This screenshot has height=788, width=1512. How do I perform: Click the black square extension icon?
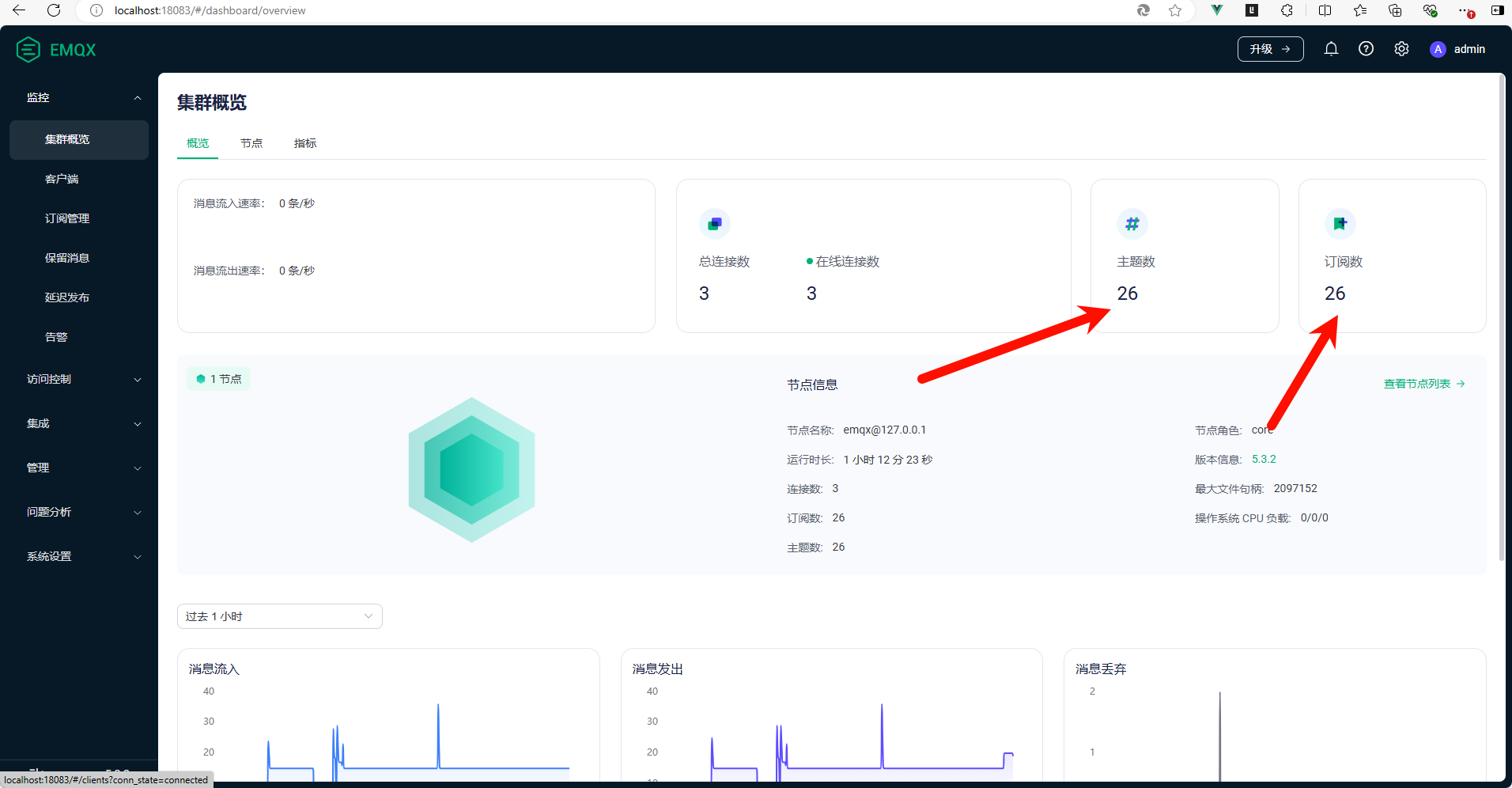pyautogui.click(x=1252, y=10)
